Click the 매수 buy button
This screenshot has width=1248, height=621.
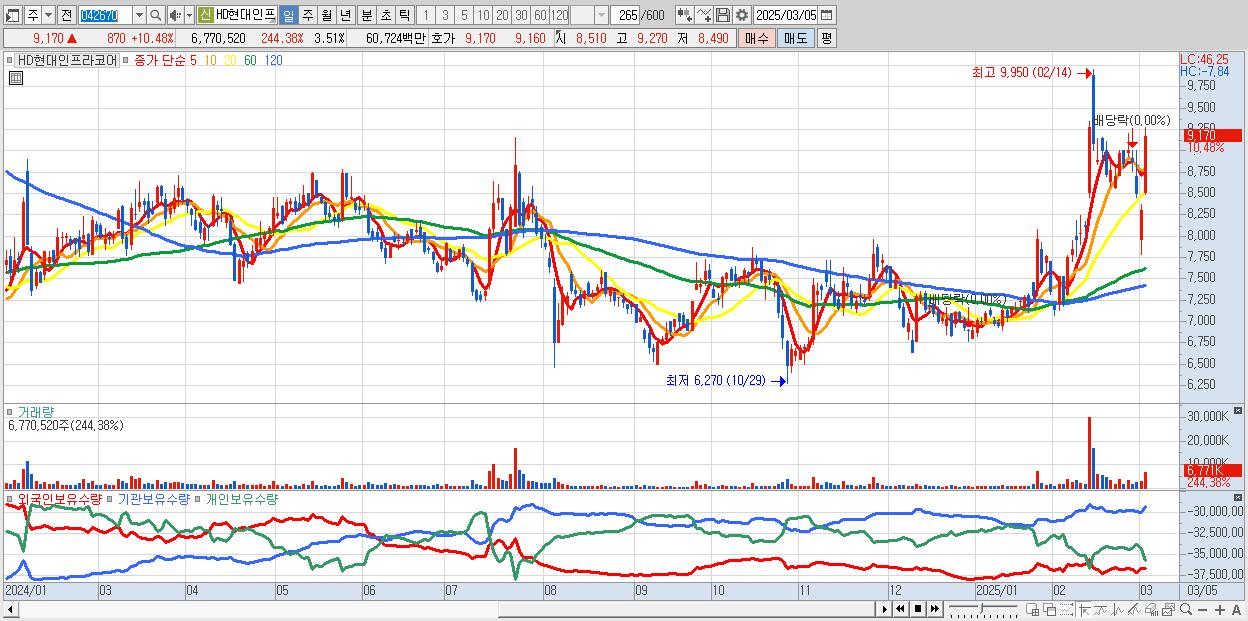(756, 38)
